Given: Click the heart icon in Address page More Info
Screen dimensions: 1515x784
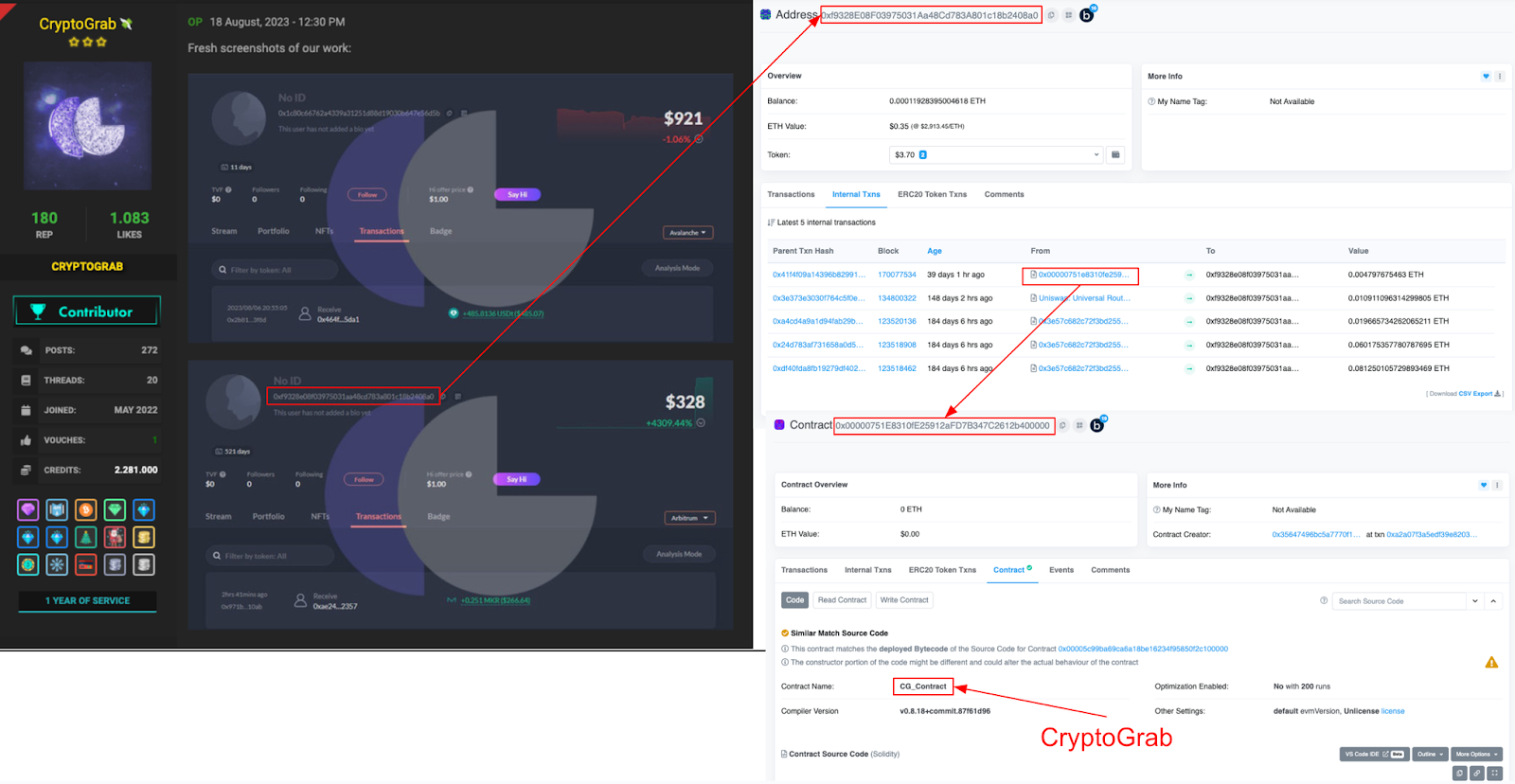Looking at the screenshot, I should click(1486, 77).
